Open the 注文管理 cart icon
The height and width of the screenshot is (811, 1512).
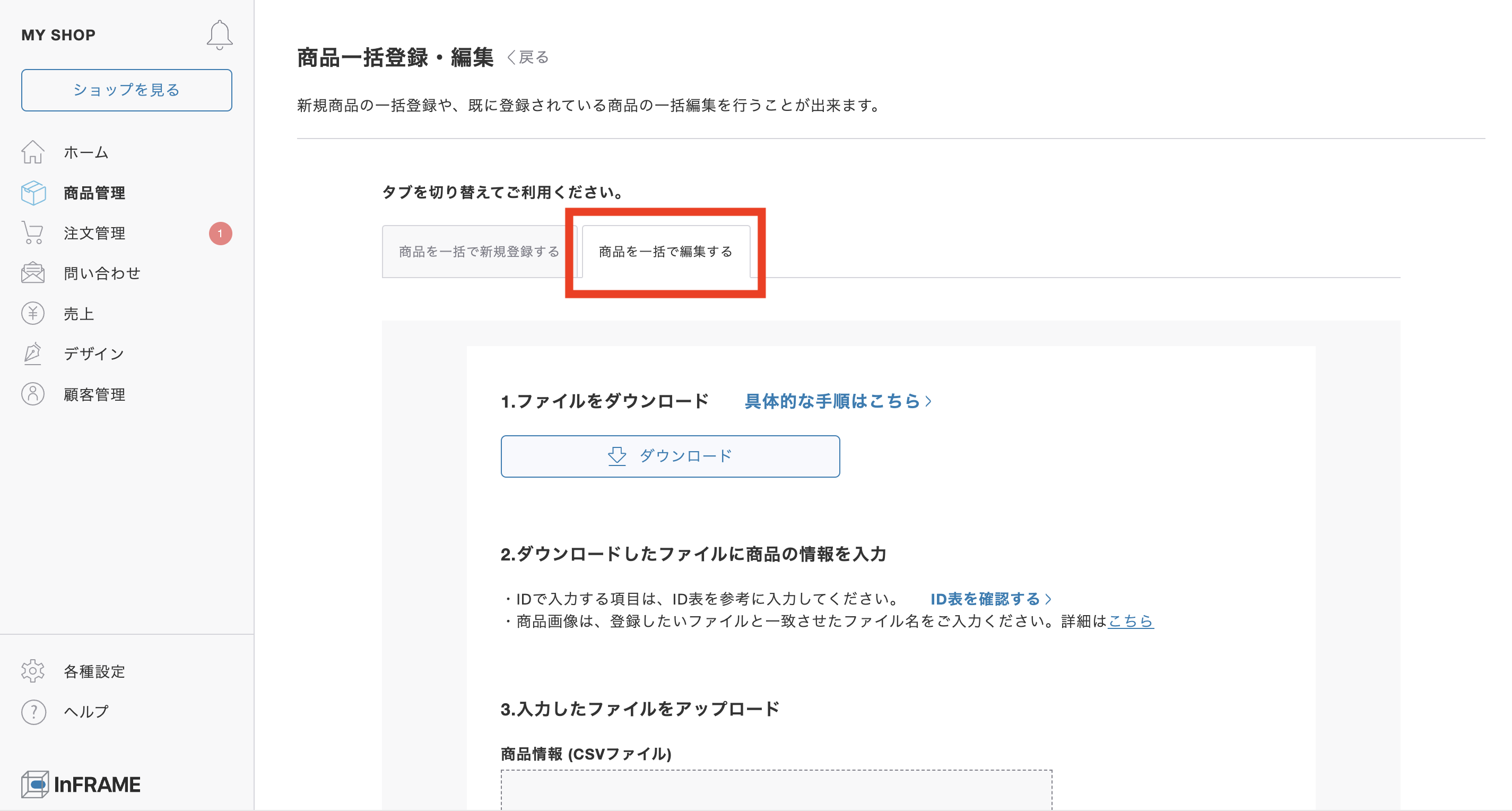point(33,232)
